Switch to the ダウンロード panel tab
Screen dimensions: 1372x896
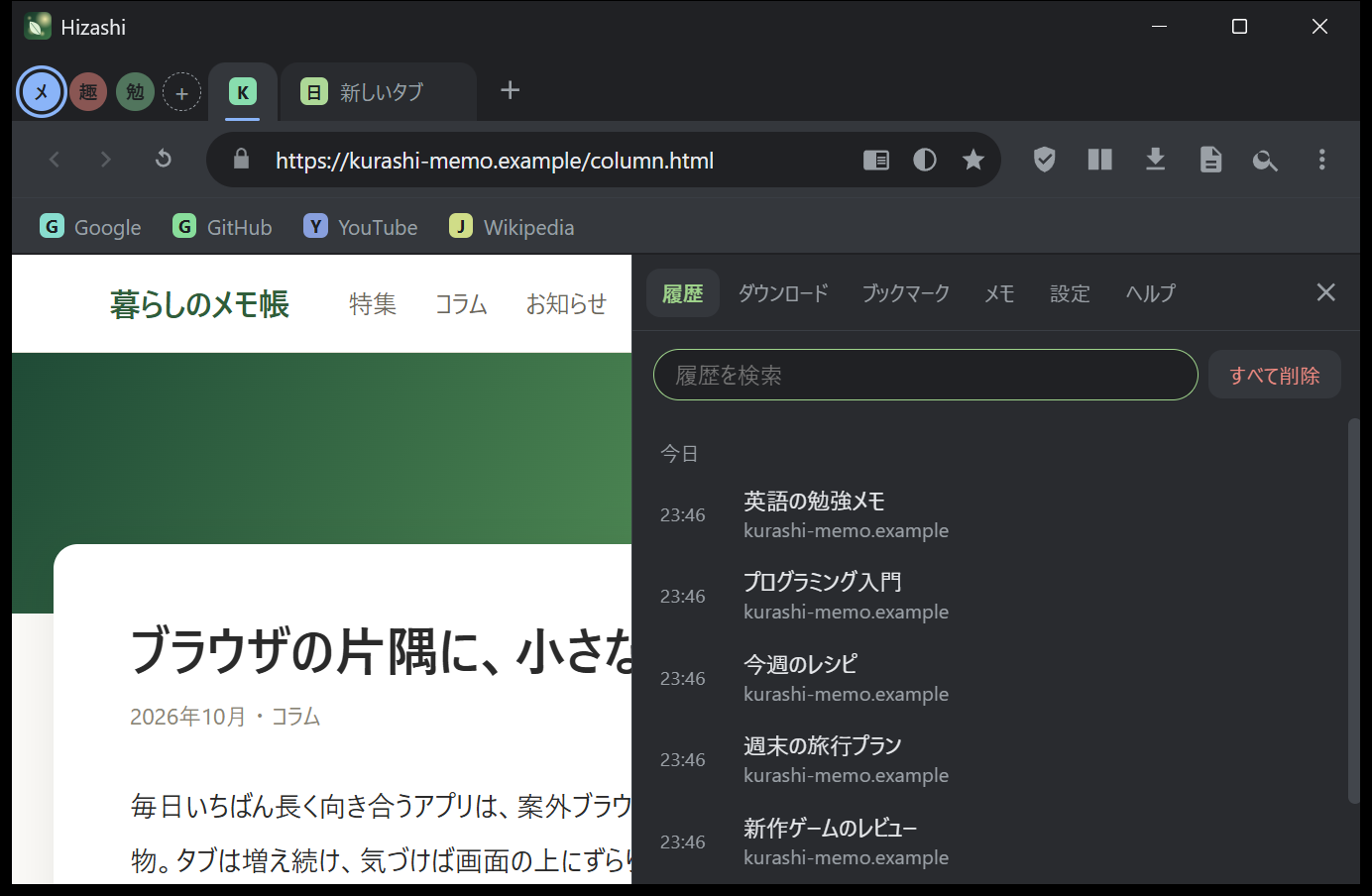(783, 293)
